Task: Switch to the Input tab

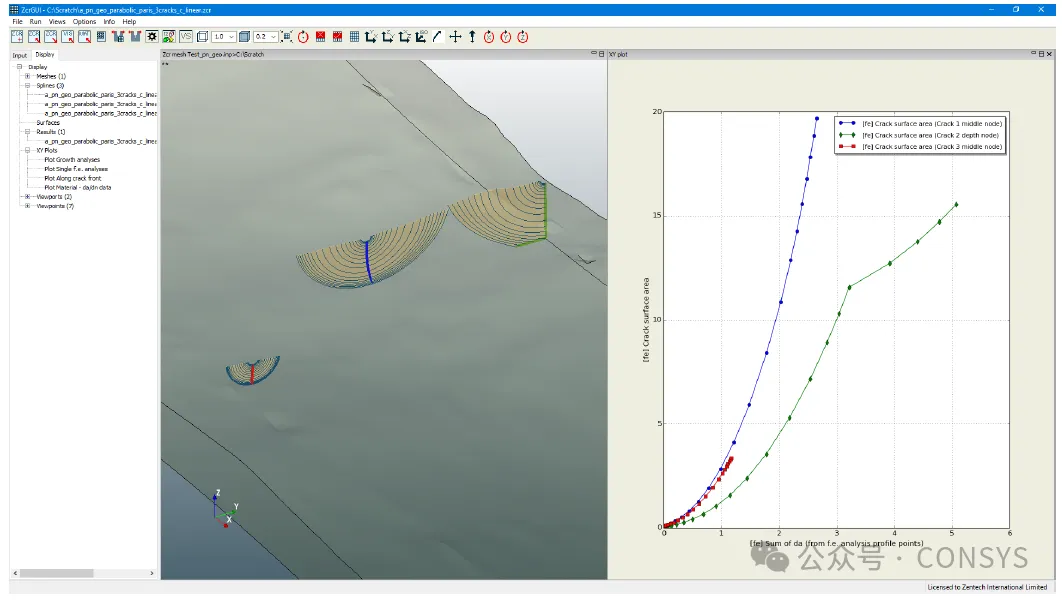Action: [20, 55]
